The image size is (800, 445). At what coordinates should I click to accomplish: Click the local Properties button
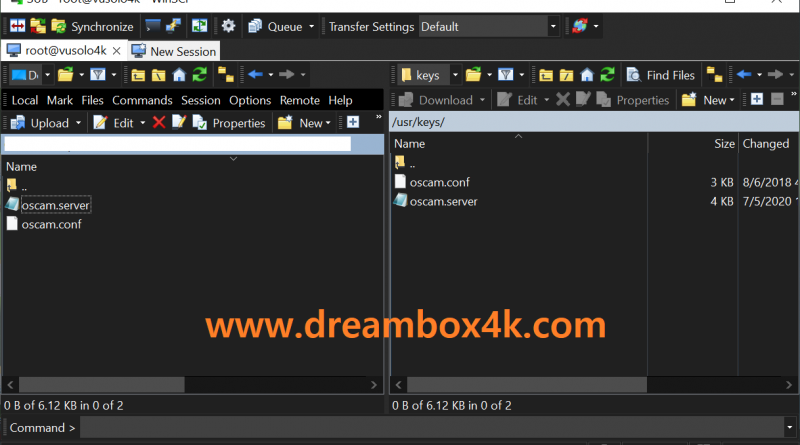(229, 123)
